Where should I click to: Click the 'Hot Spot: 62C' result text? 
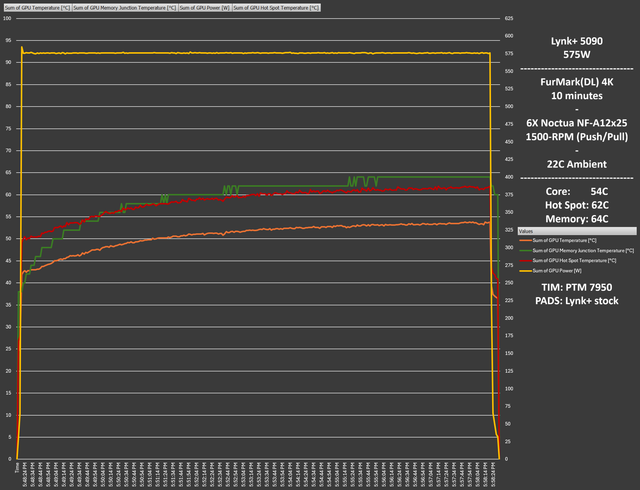[577, 205]
